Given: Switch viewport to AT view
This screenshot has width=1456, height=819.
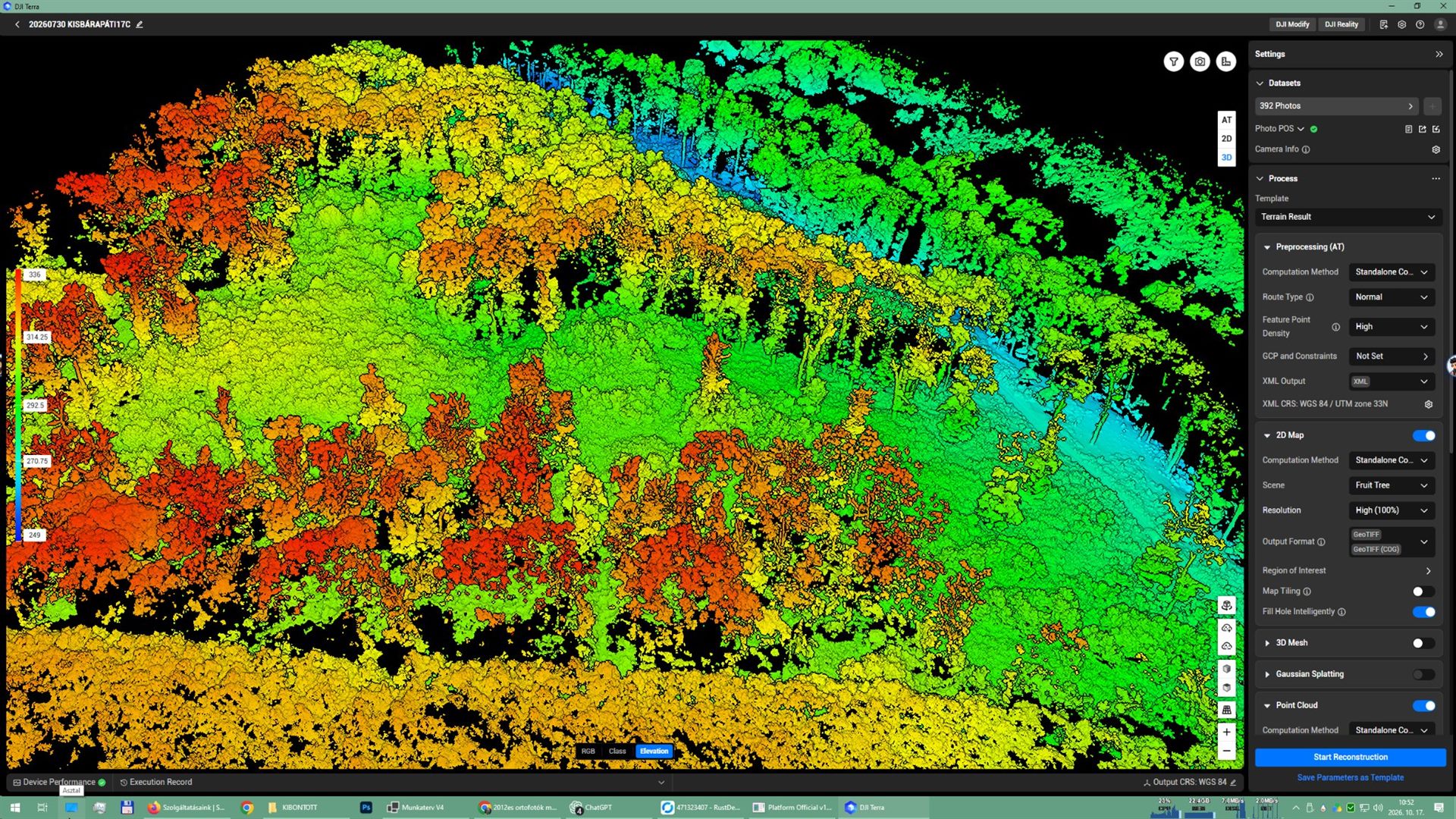Looking at the screenshot, I should pos(1226,120).
